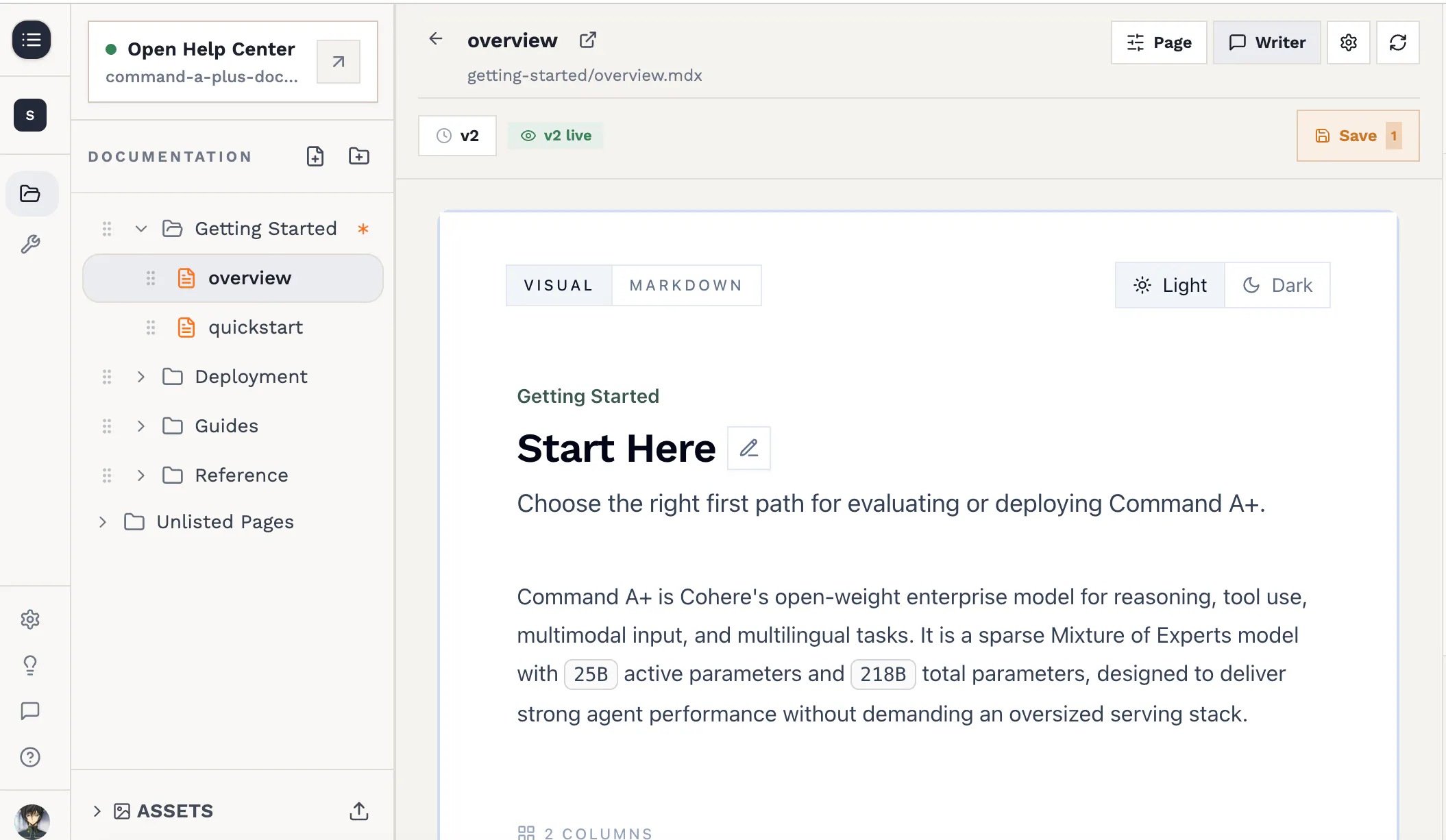
Task: Click the 25B inline code chip
Action: [591, 674]
